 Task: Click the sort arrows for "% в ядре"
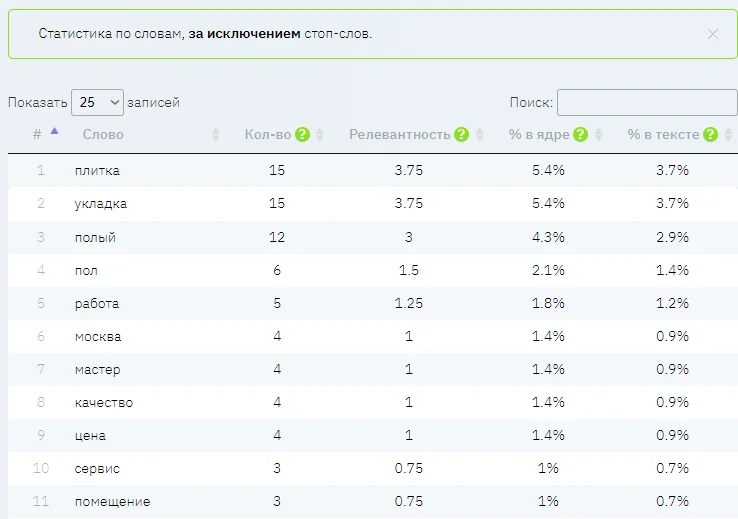[x=598, y=135]
